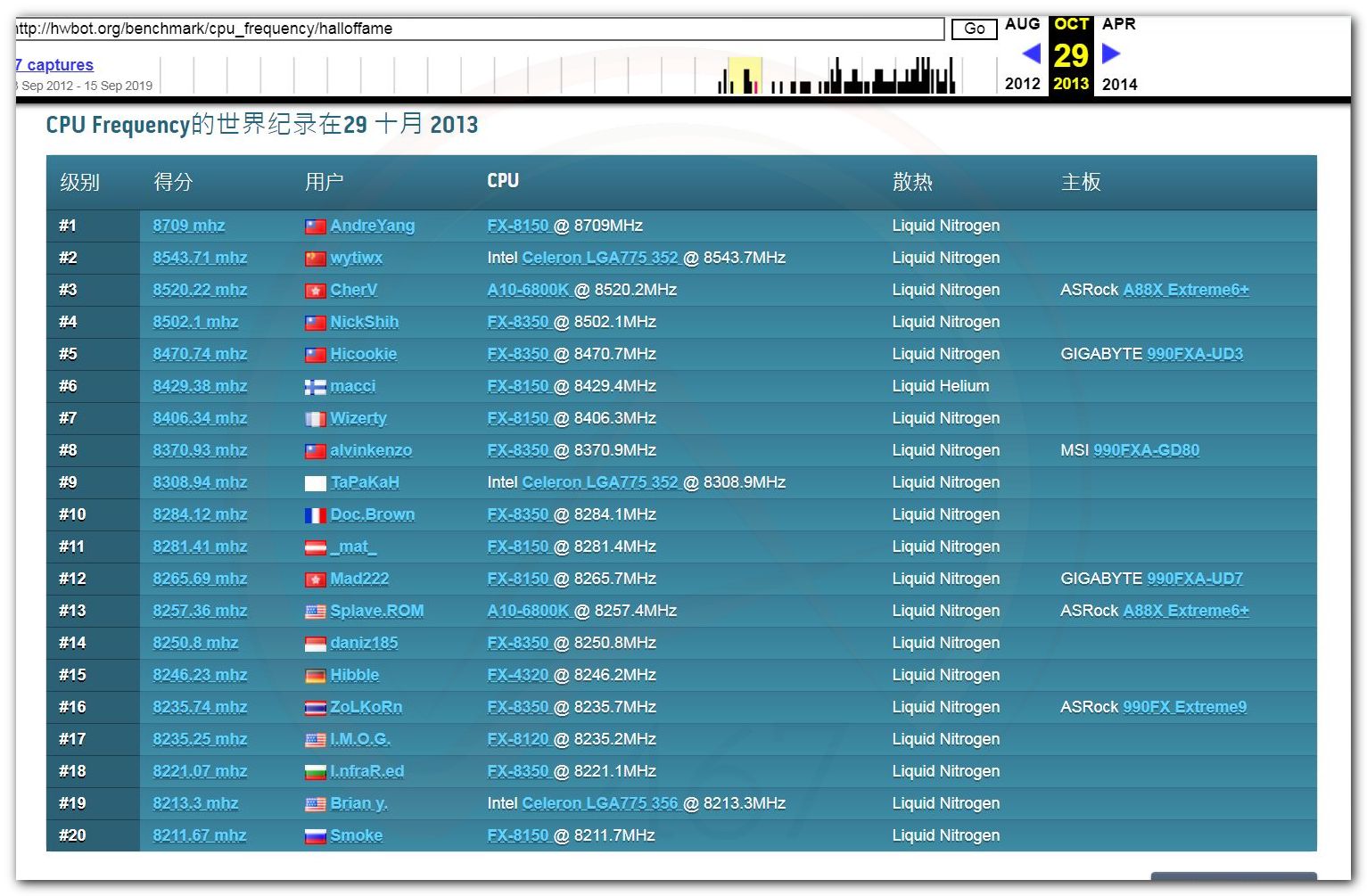This screenshot has width=1367, height=896.
Task: Focus the archive URL address field
Action: pos(479,29)
